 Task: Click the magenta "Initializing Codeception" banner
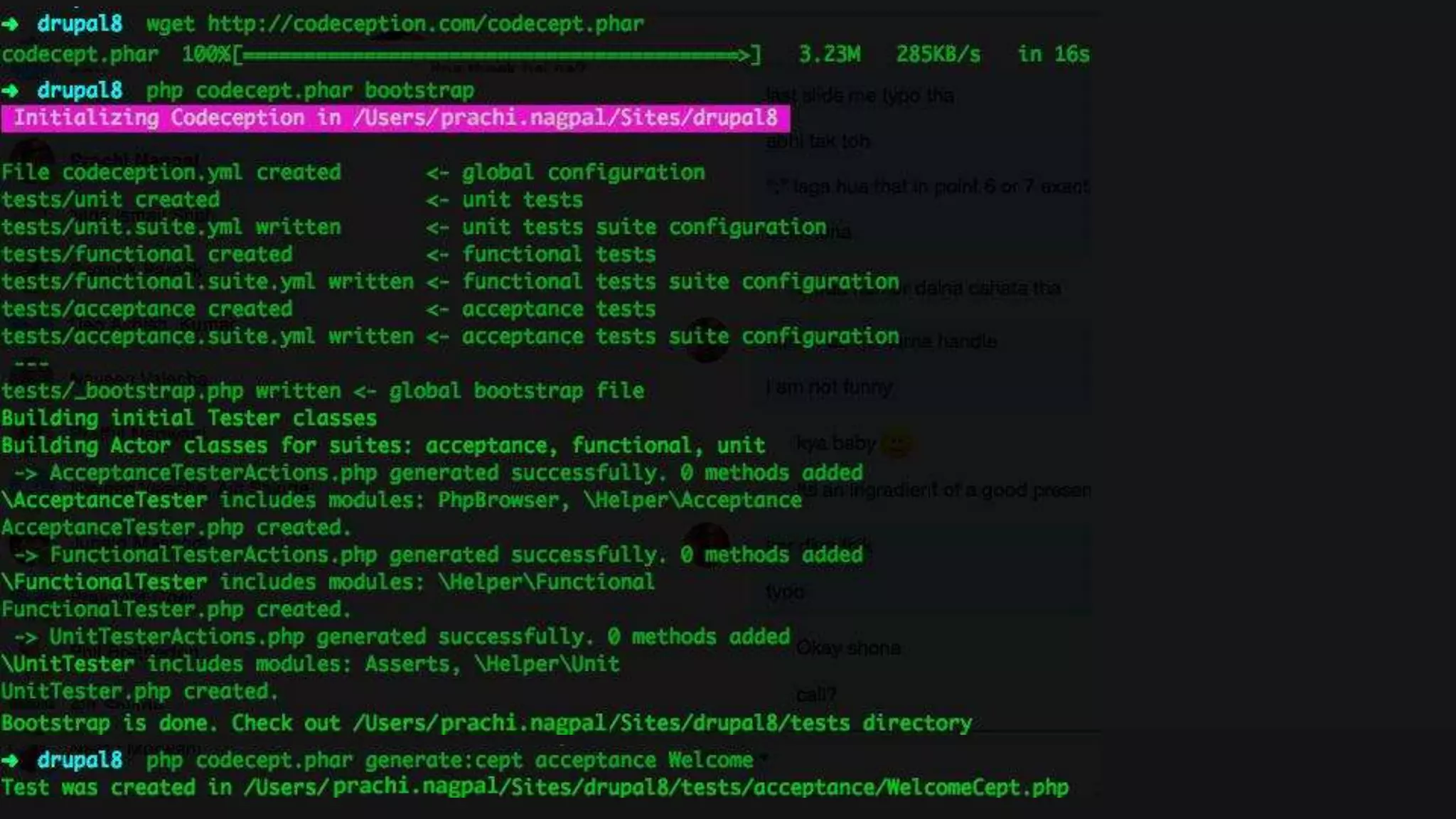(x=395, y=118)
